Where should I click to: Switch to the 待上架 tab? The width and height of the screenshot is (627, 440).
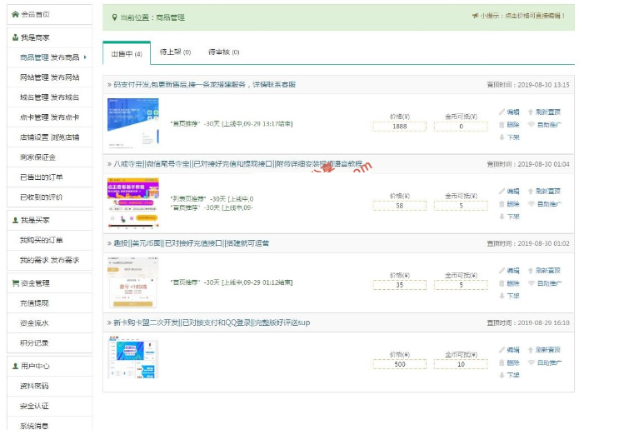pos(171,52)
